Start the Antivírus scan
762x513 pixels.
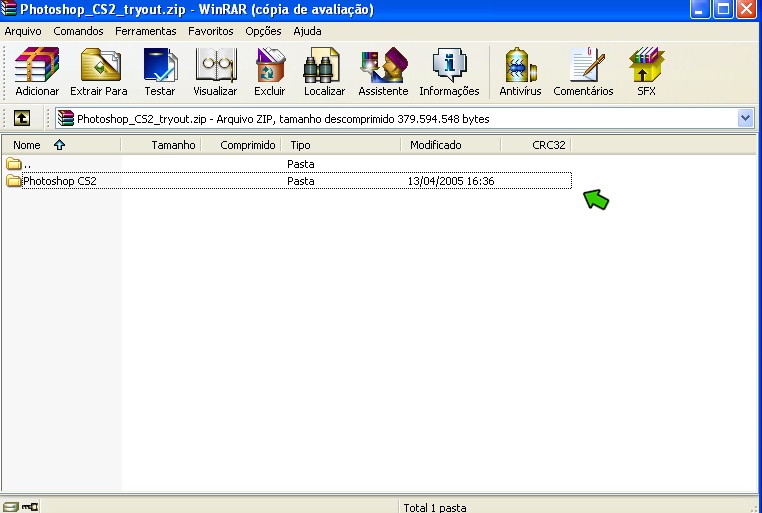(520, 72)
